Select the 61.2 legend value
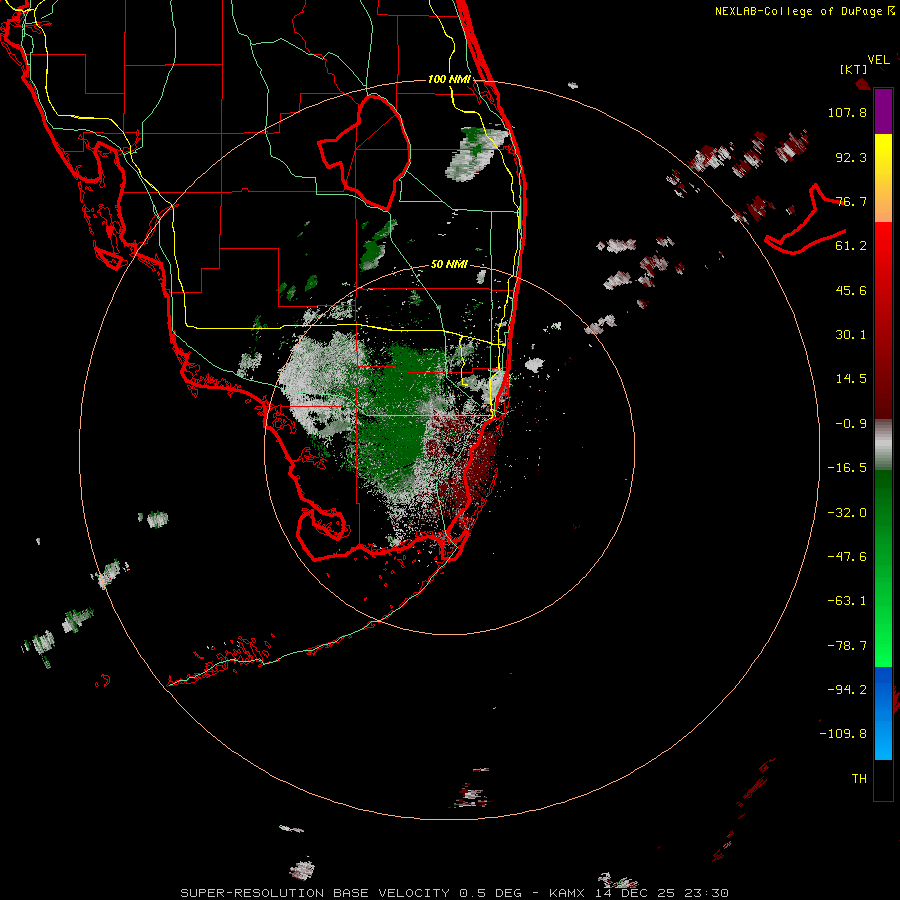 pos(851,246)
